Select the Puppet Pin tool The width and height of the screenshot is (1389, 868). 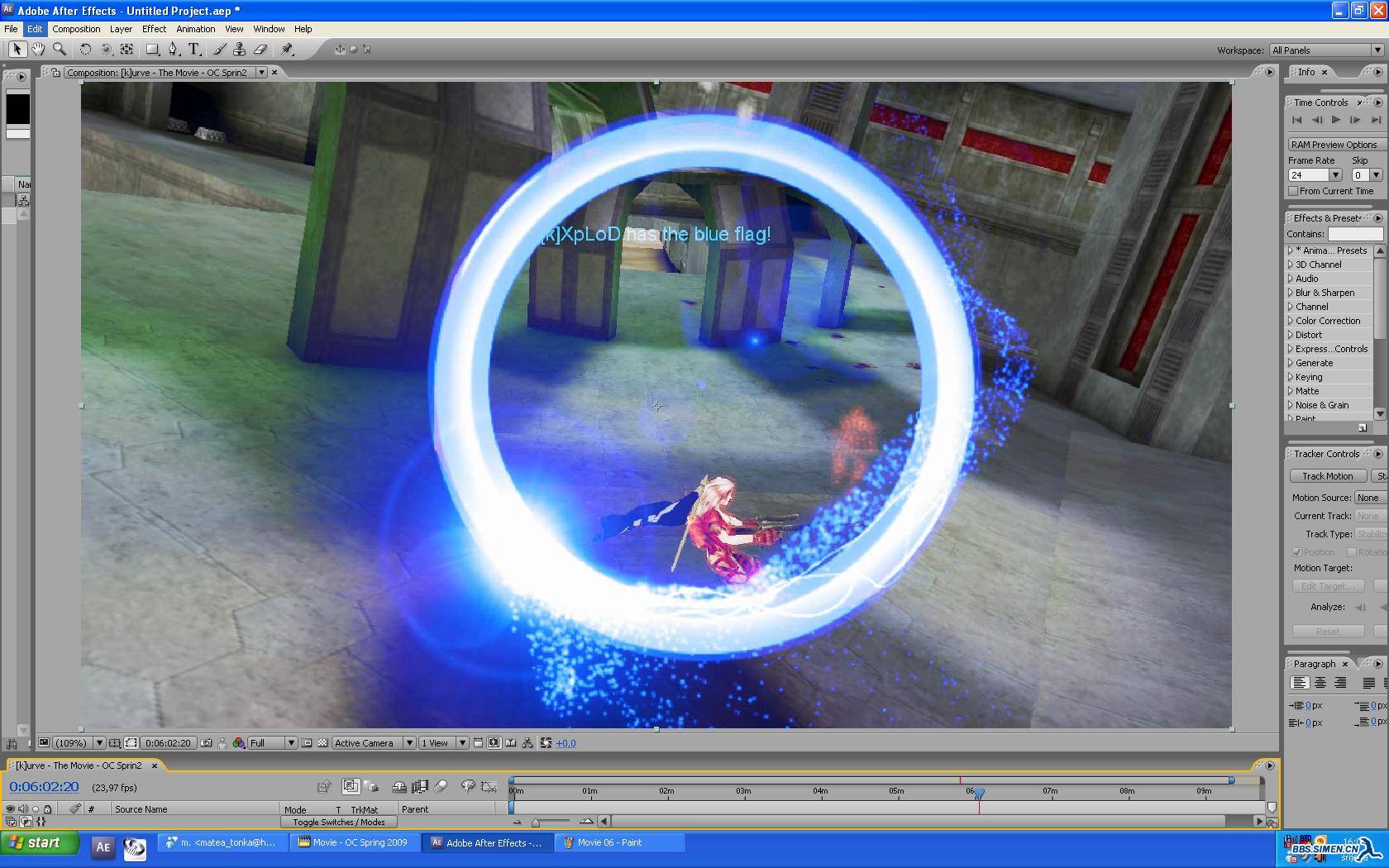(288, 50)
